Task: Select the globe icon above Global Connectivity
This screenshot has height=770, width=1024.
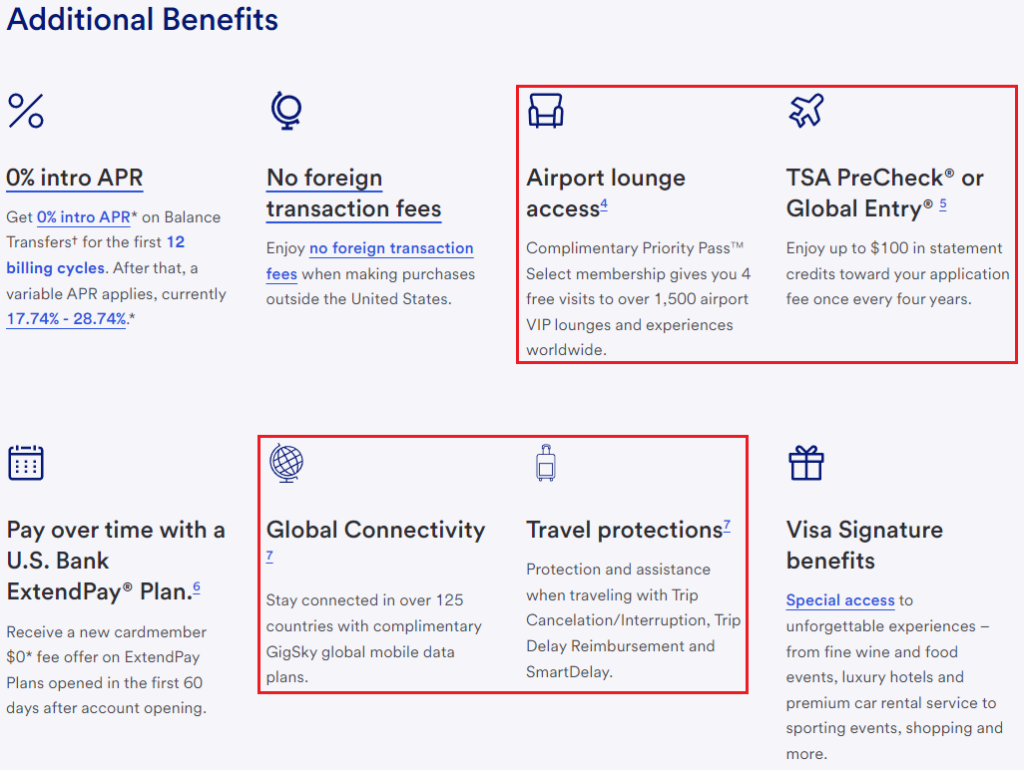Action: 287,462
